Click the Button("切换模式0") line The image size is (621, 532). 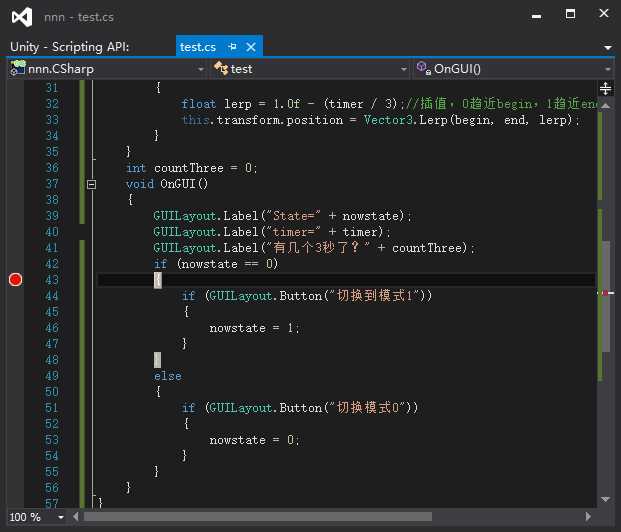click(300, 408)
